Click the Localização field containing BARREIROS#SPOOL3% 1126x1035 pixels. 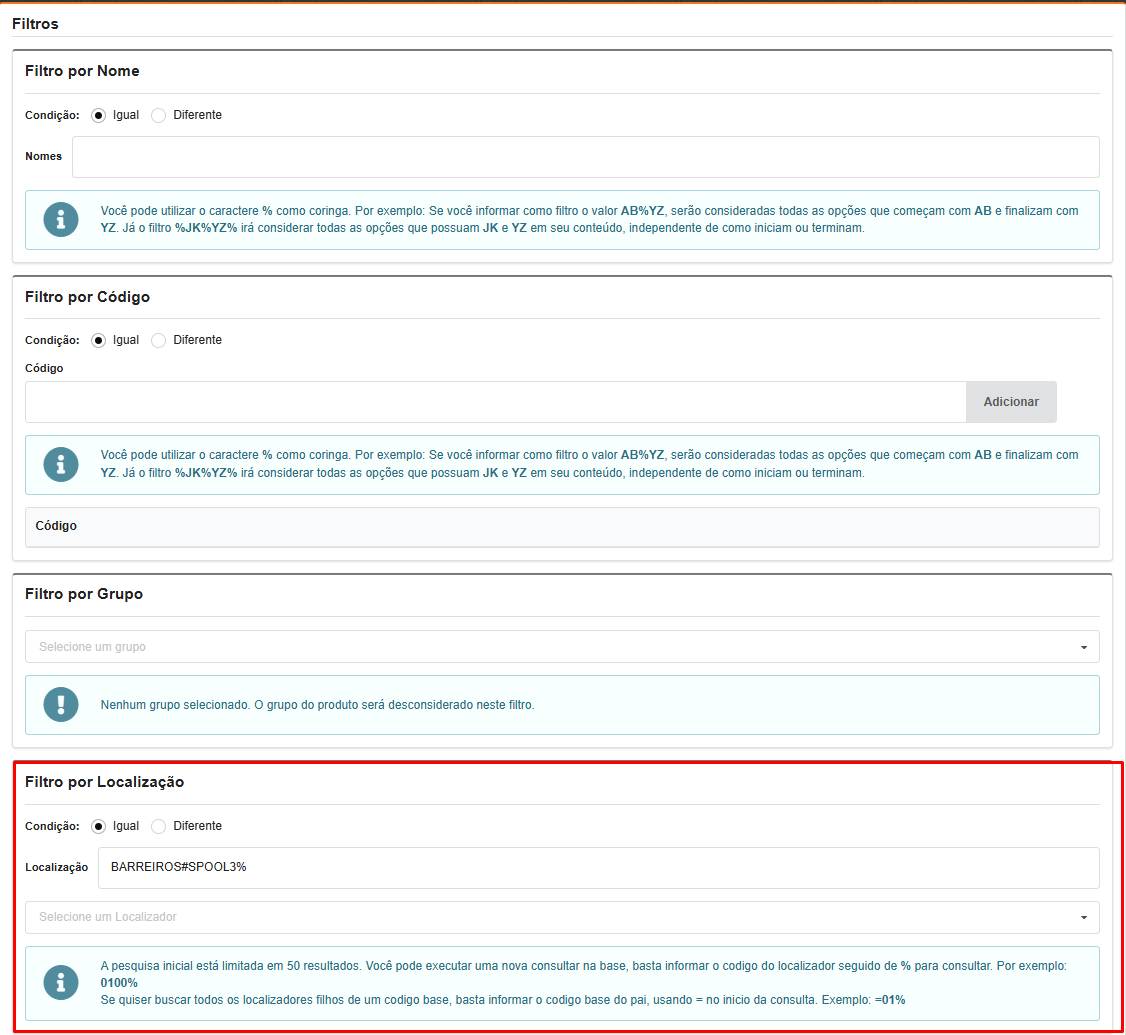tap(598, 867)
